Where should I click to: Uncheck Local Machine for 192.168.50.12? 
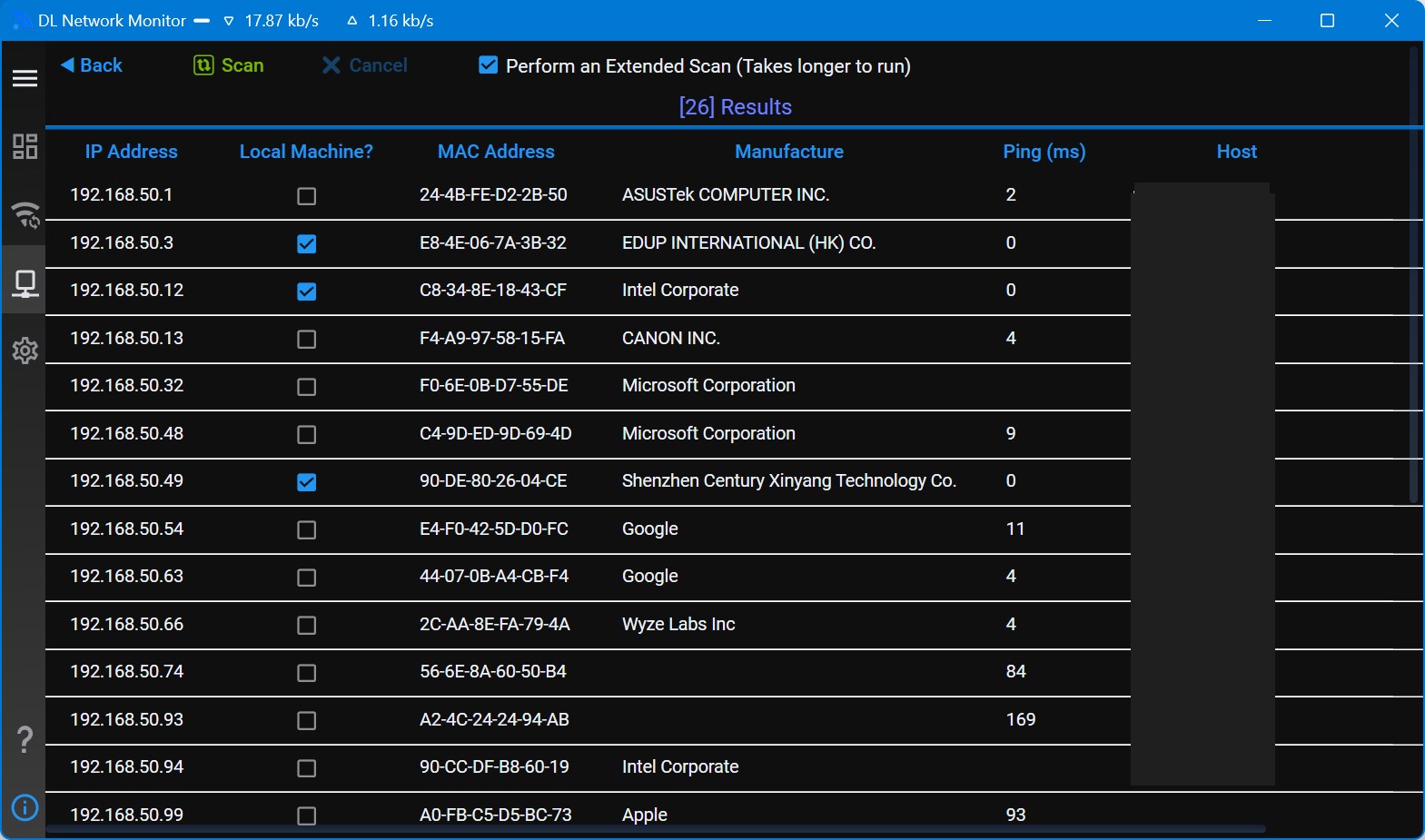tap(307, 292)
